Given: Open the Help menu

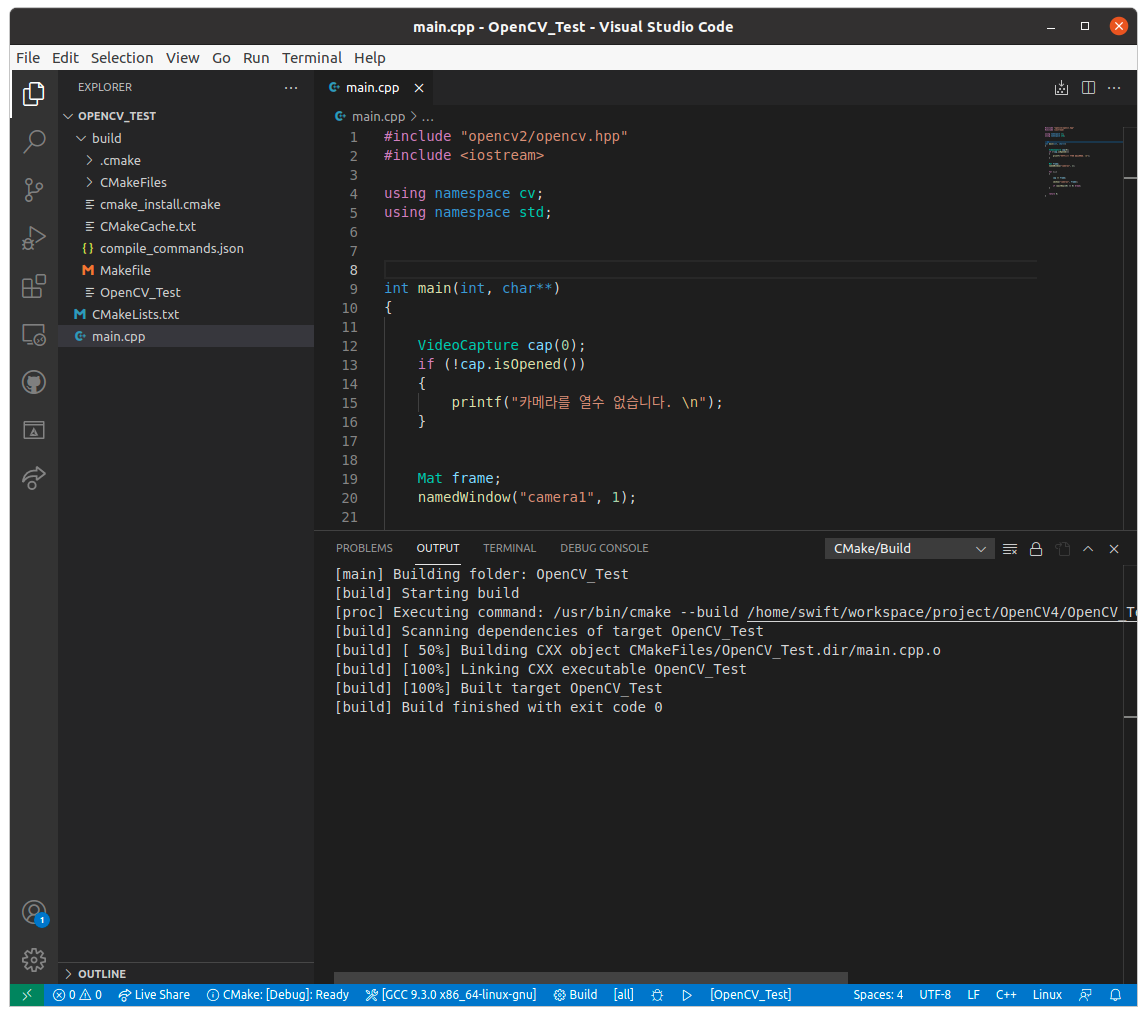Looking at the screenshot, I should (369, 58).
